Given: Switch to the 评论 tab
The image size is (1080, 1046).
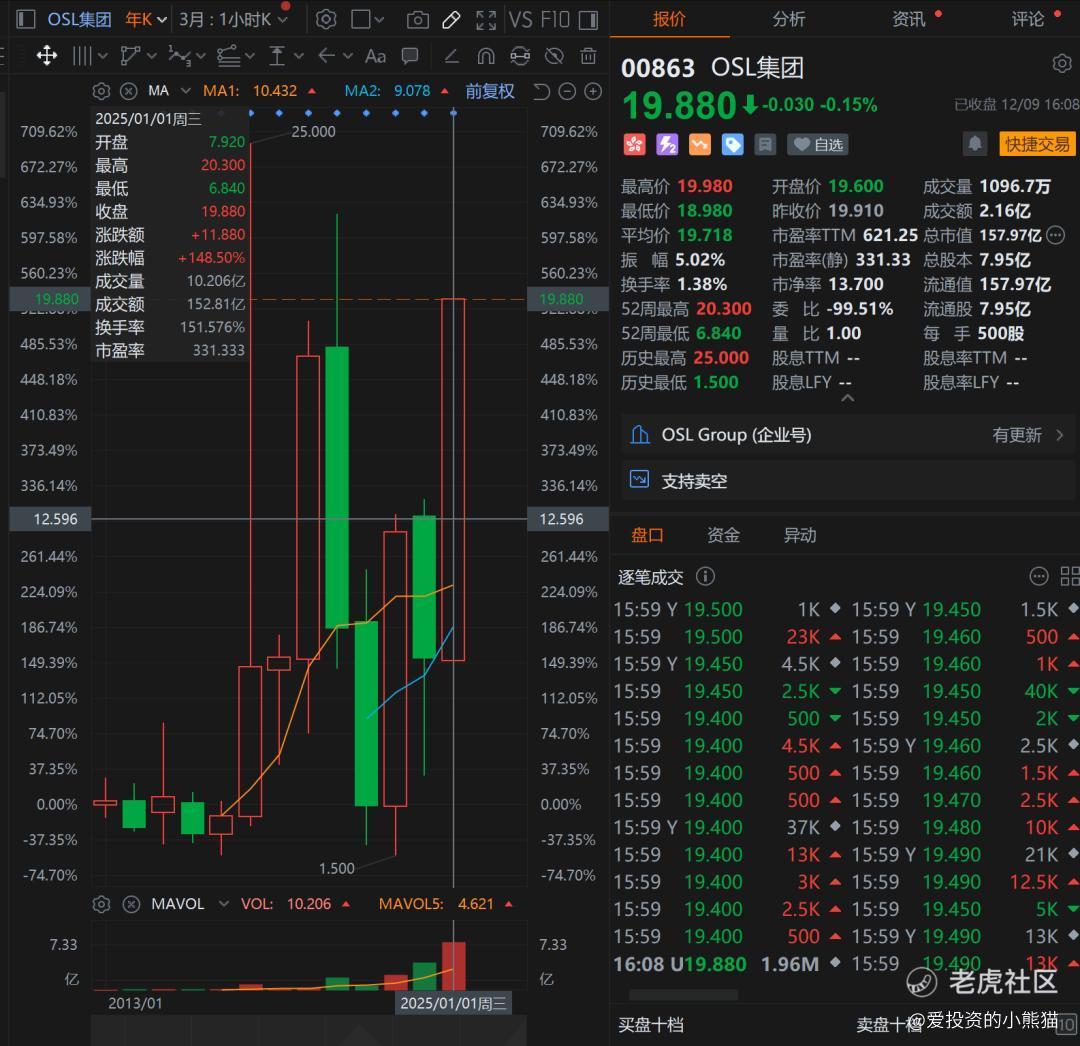Looking at the screenshot, I should coord(1028,19).
